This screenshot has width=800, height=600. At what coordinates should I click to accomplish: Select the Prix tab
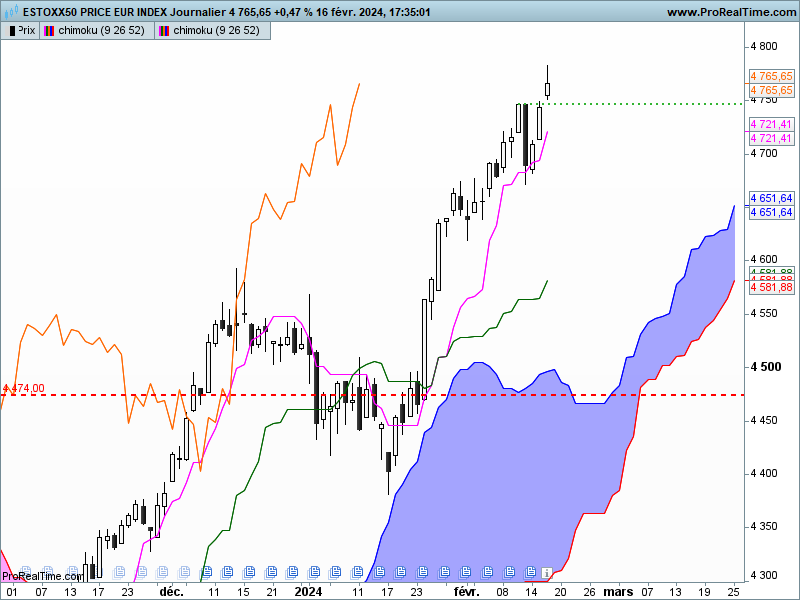tap(20, 31)
